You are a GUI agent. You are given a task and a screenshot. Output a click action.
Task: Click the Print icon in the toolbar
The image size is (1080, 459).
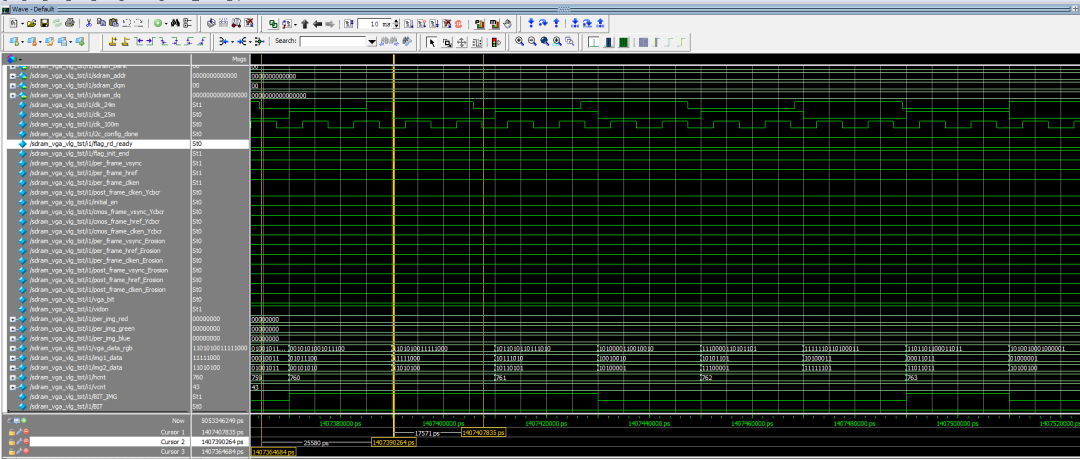[x=71, y=22]
